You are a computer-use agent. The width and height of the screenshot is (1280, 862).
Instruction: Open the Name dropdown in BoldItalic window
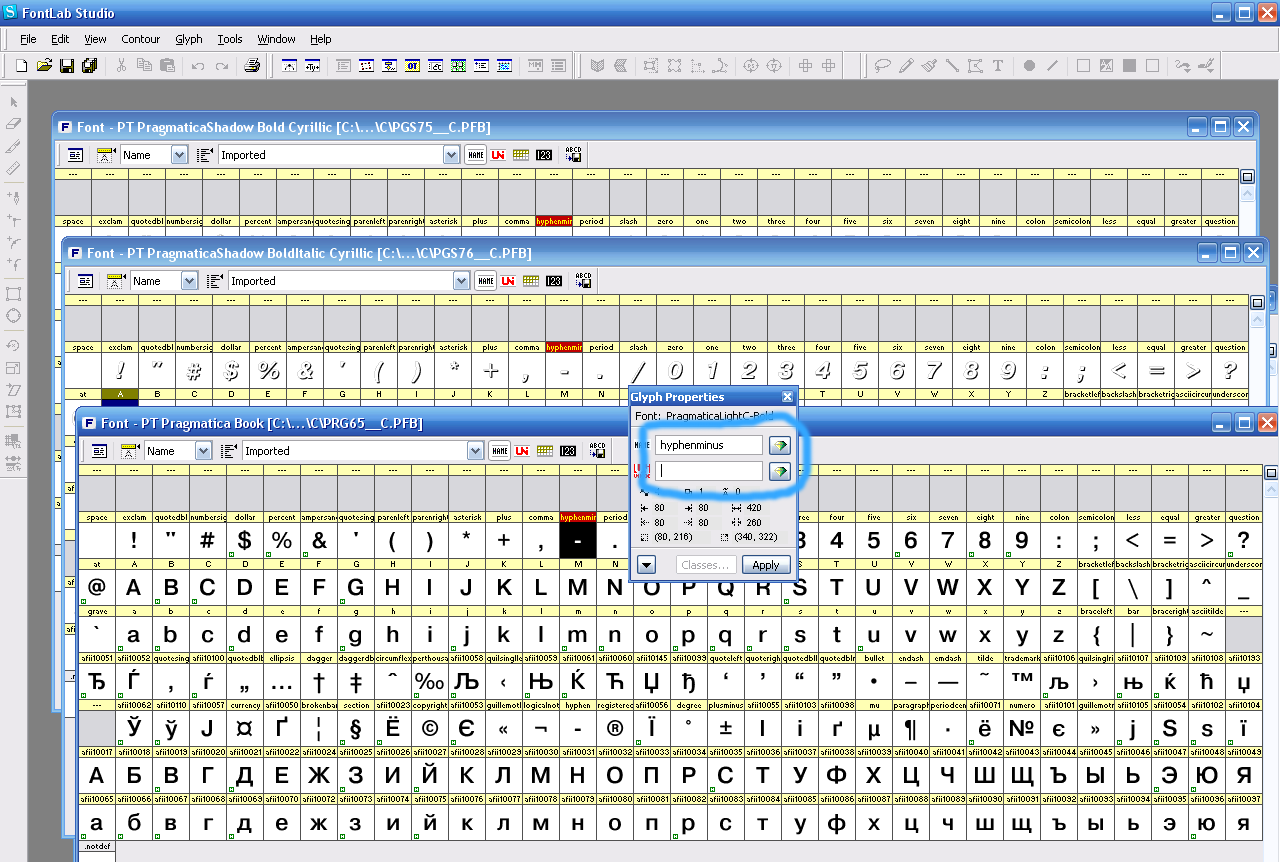(x=189, y=281)
